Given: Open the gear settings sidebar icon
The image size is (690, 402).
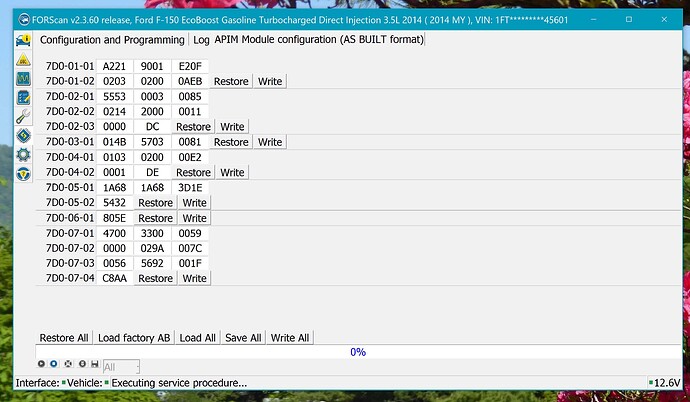Looking at the screenshot, I should (x=23, y=154).
